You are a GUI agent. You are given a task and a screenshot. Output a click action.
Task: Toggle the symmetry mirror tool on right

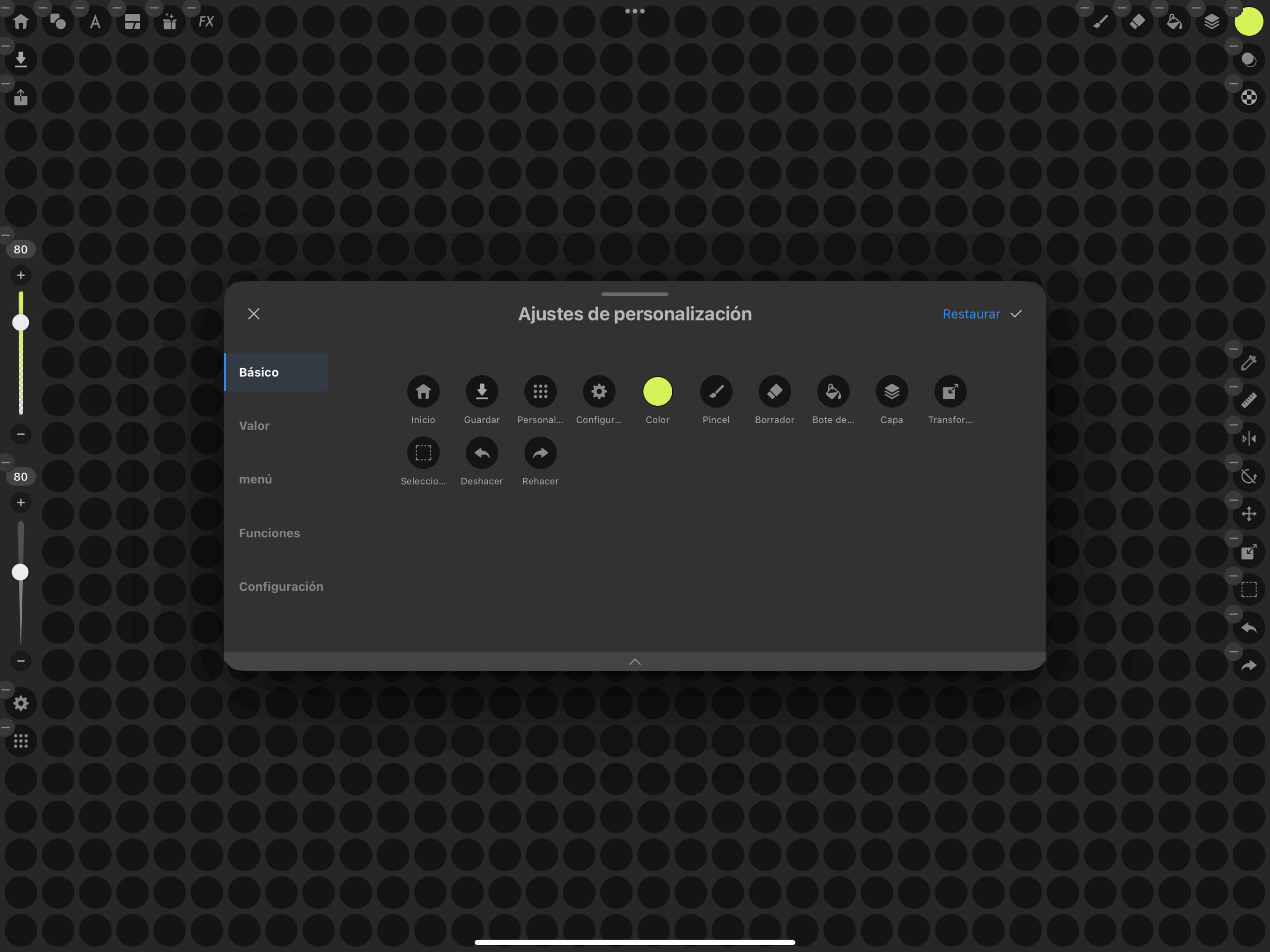(x=1249, y=439)
